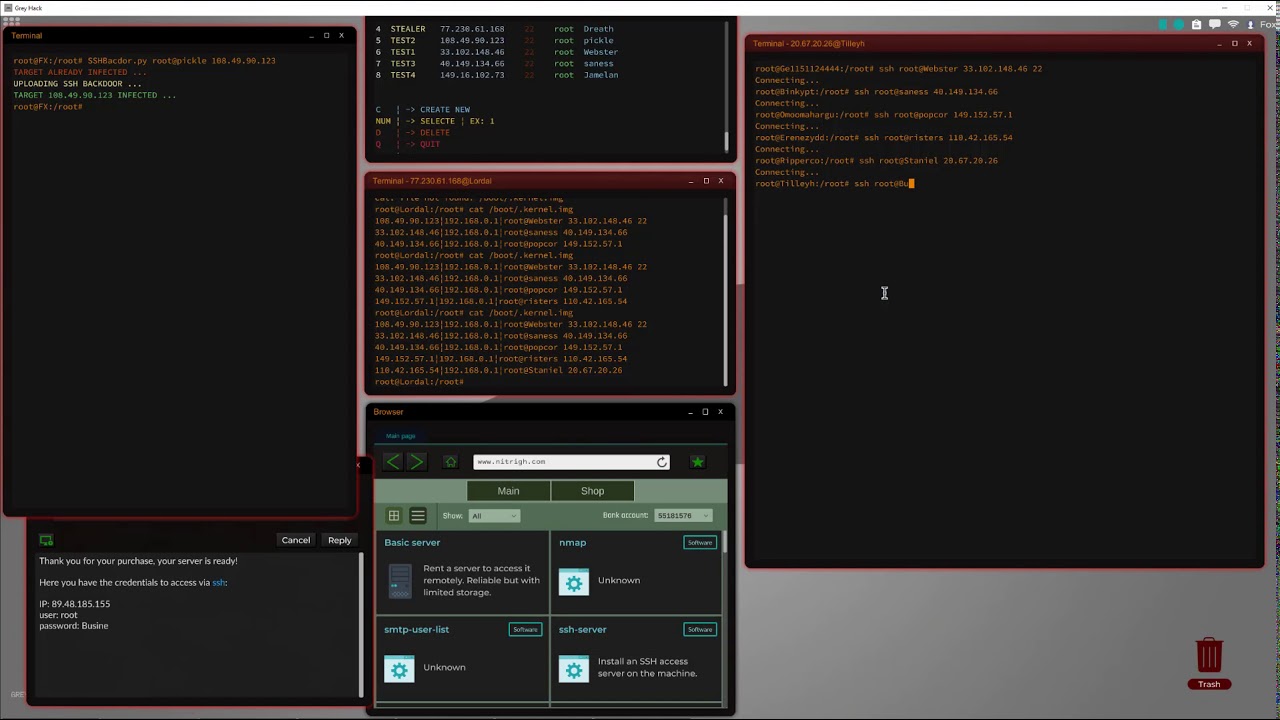
Task: Click the mail message scrollbar
Action: tap(362, 624)
